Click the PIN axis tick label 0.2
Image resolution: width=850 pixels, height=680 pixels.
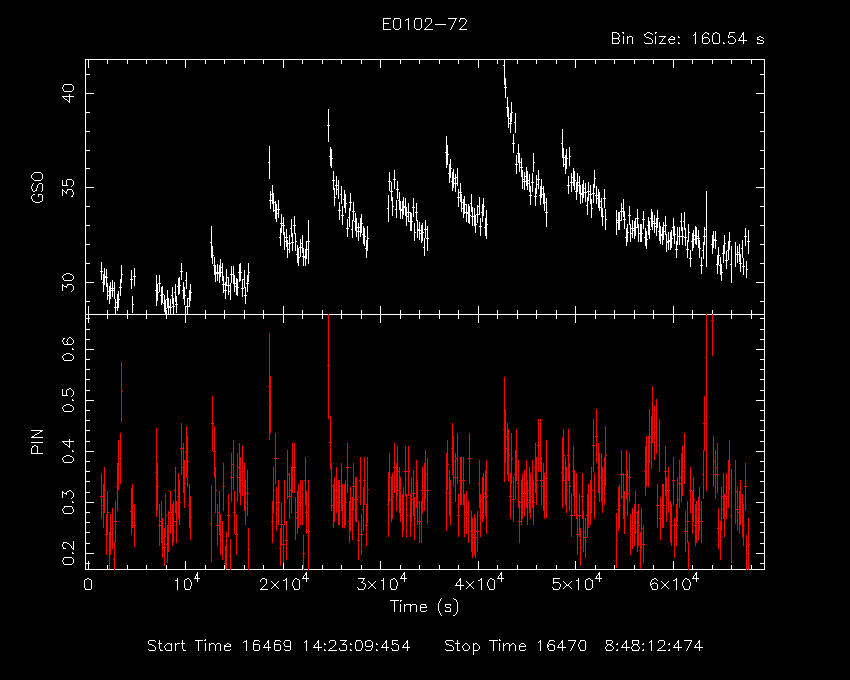(68, 553)
